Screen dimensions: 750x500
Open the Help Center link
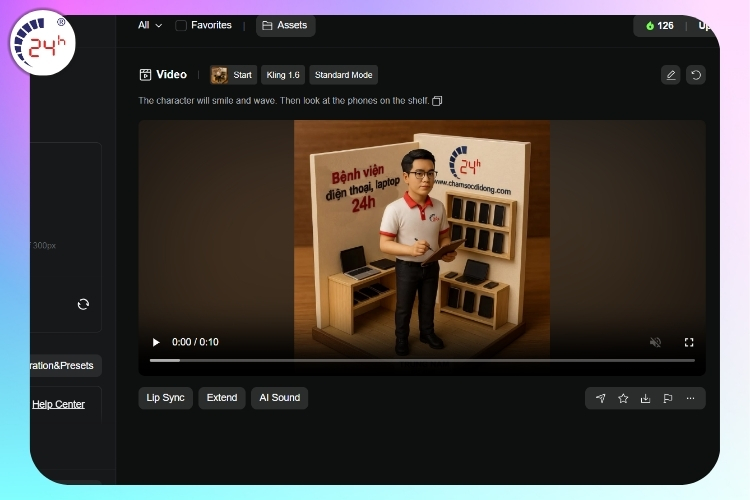tap(58, 404)
